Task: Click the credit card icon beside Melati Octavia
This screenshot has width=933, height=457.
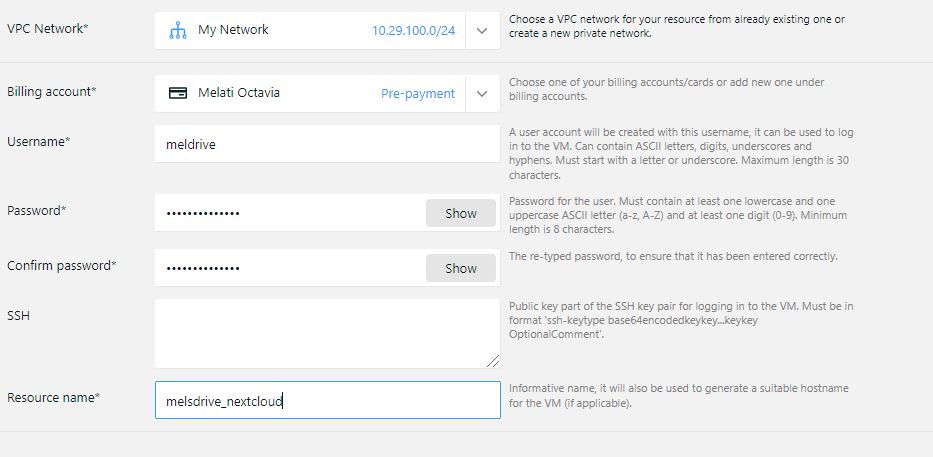Action: coord(178,93)
